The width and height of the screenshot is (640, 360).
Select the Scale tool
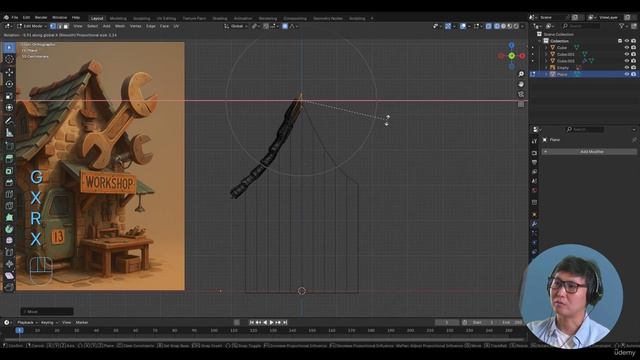point(9,96)
